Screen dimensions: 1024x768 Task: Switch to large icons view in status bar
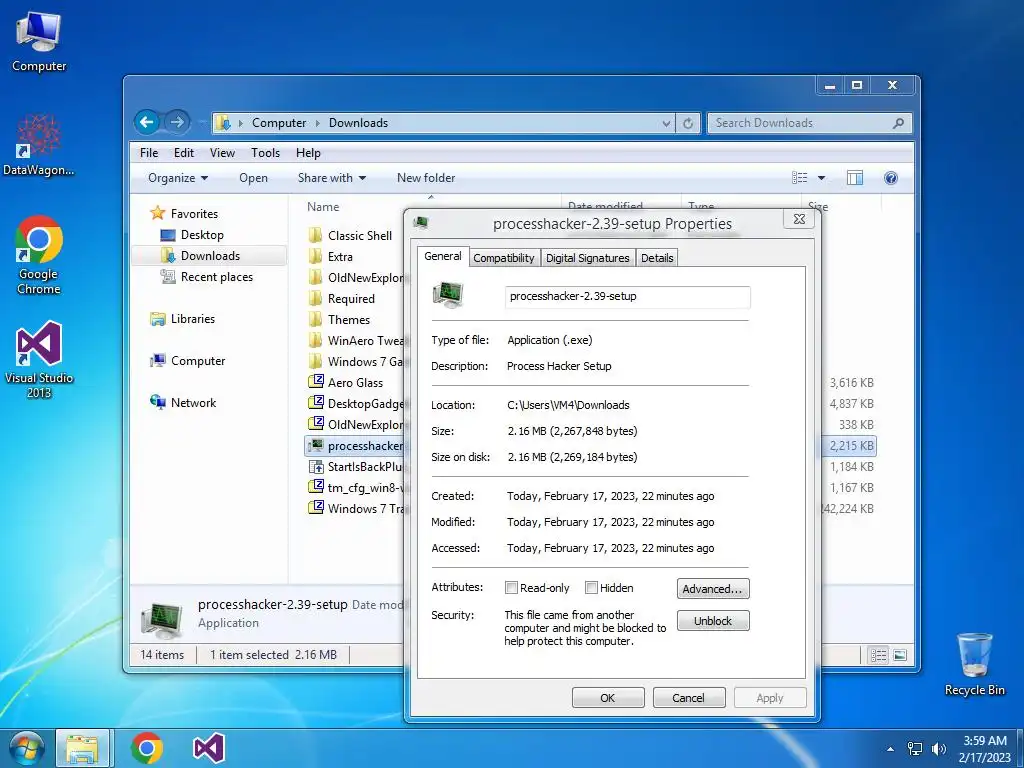(x=900, y=655)
